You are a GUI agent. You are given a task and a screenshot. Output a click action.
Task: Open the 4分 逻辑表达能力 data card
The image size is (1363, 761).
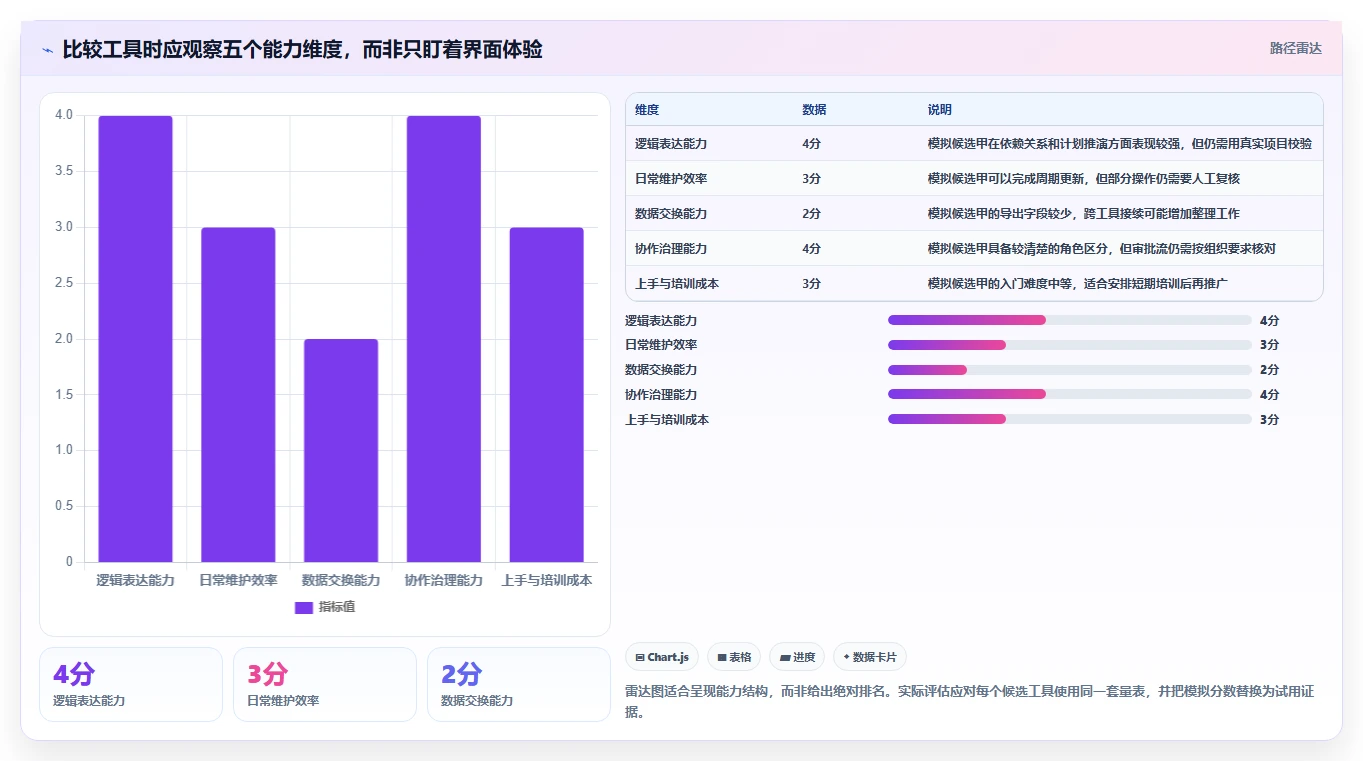click(131, 684)
